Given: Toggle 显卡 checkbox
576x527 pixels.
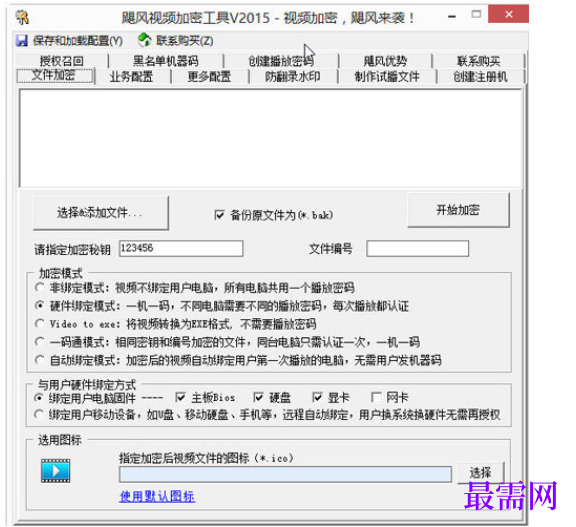Looking at the screenshot, I should coord(317,397).
